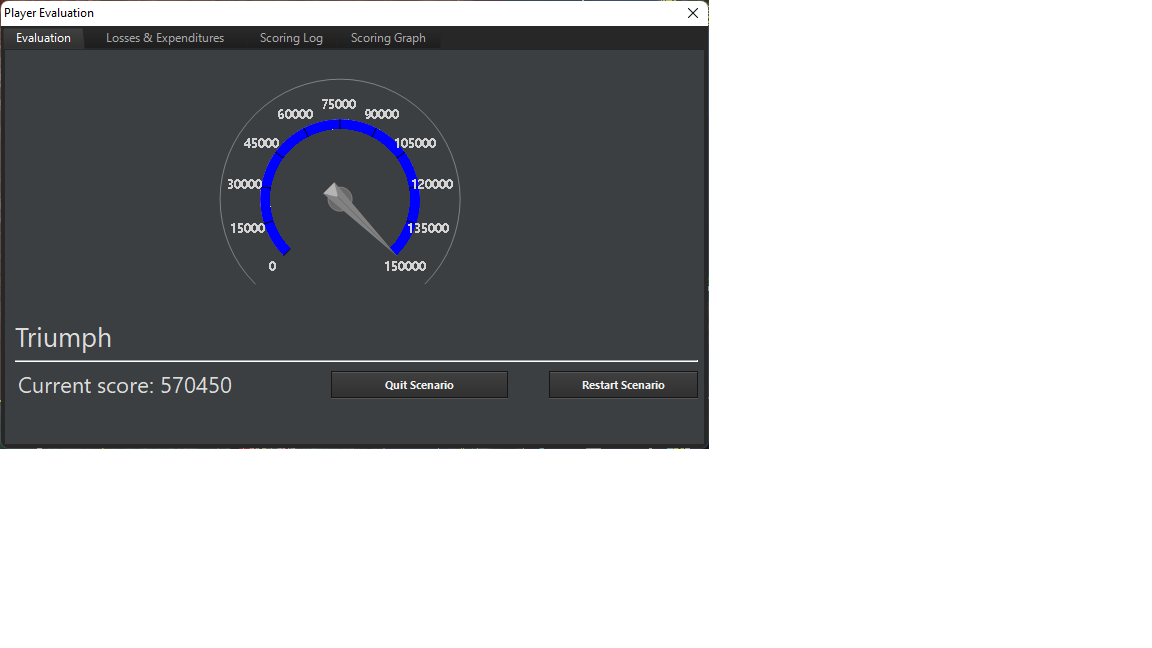
Task: Click the 150000 label on the gauge
Action: [x=403, y=266]
